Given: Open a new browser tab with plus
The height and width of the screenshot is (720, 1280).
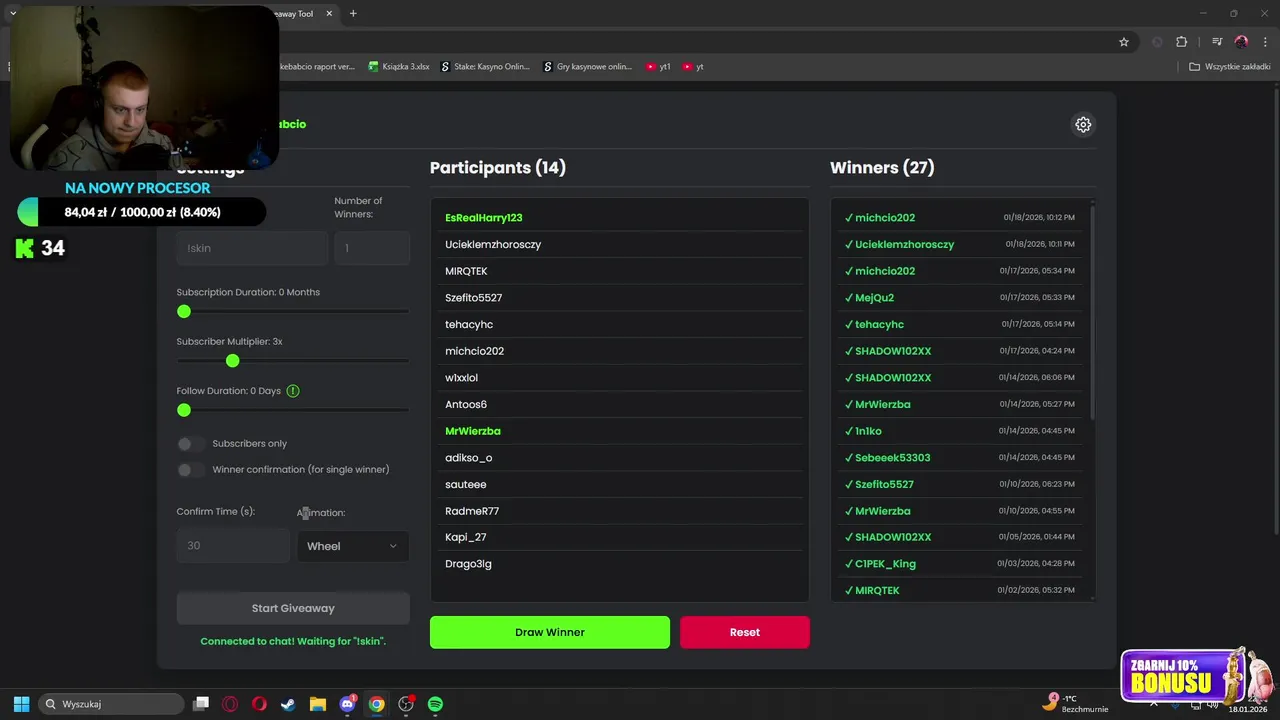Looking at the screenshot, I should tap(353, 14).
